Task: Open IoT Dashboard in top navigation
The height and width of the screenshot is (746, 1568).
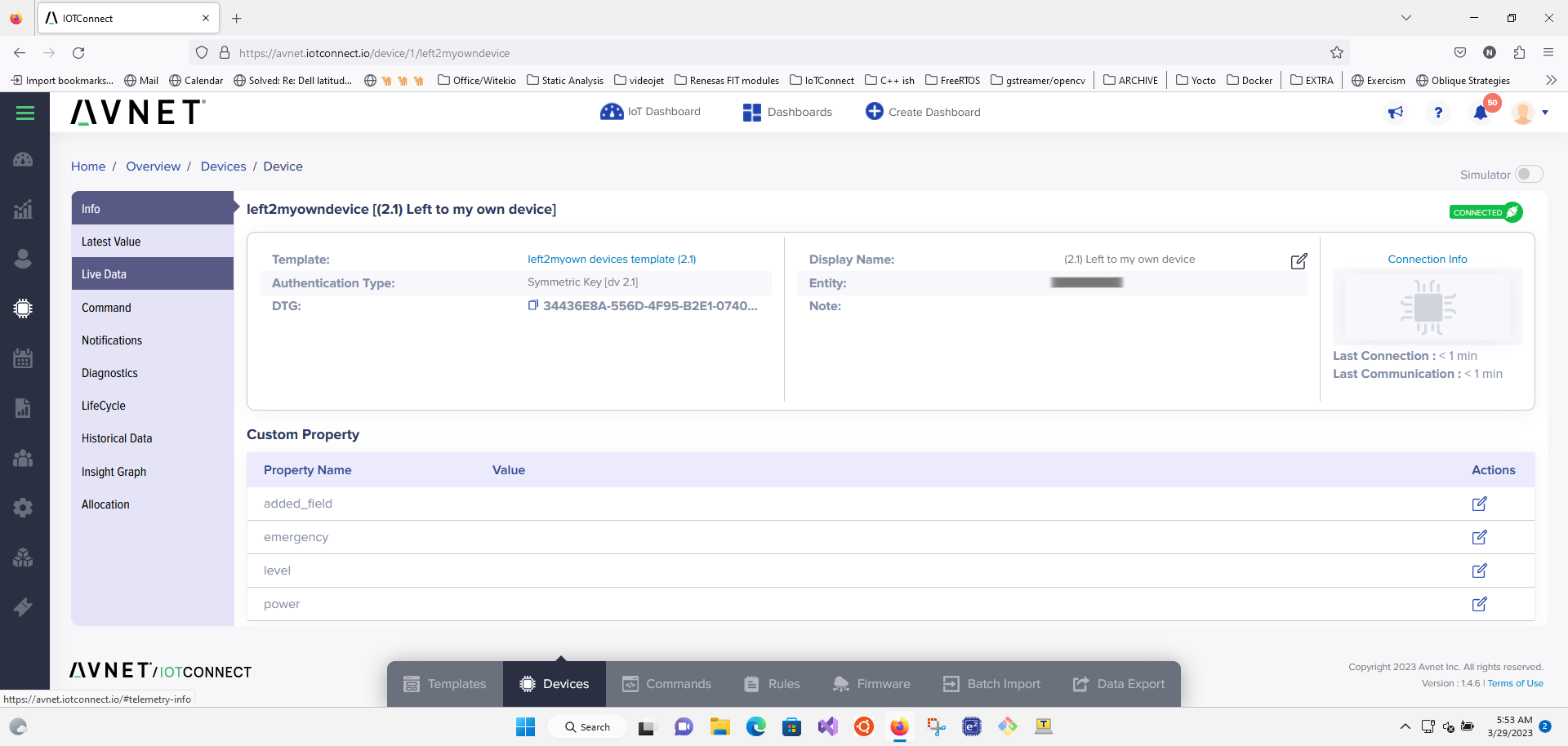Action: pos(650,112)
